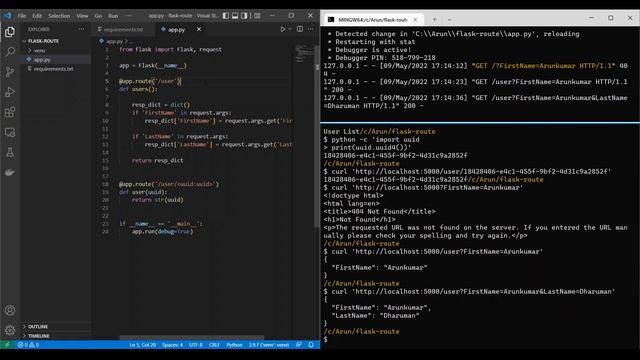Open the Search view in activity bar

pos(10,52)
